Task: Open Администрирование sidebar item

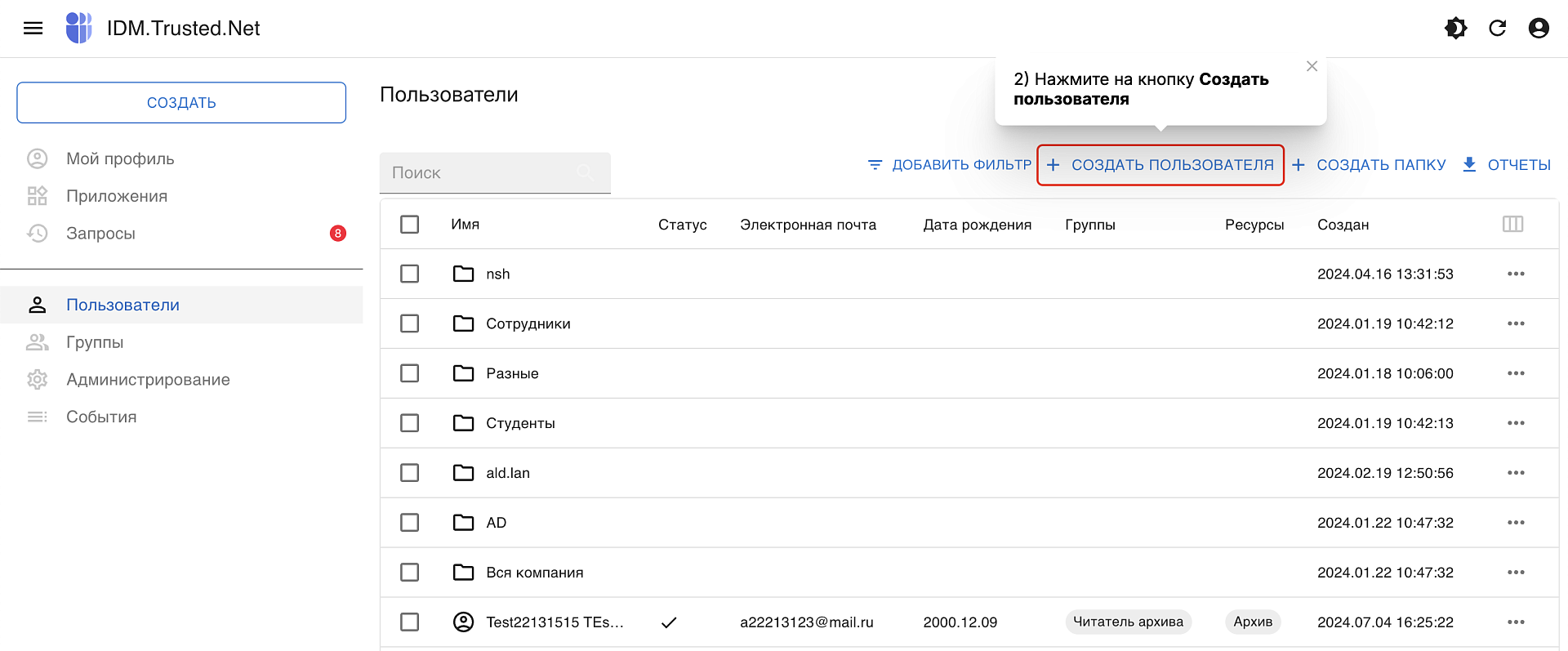Action: coord(148,380)
